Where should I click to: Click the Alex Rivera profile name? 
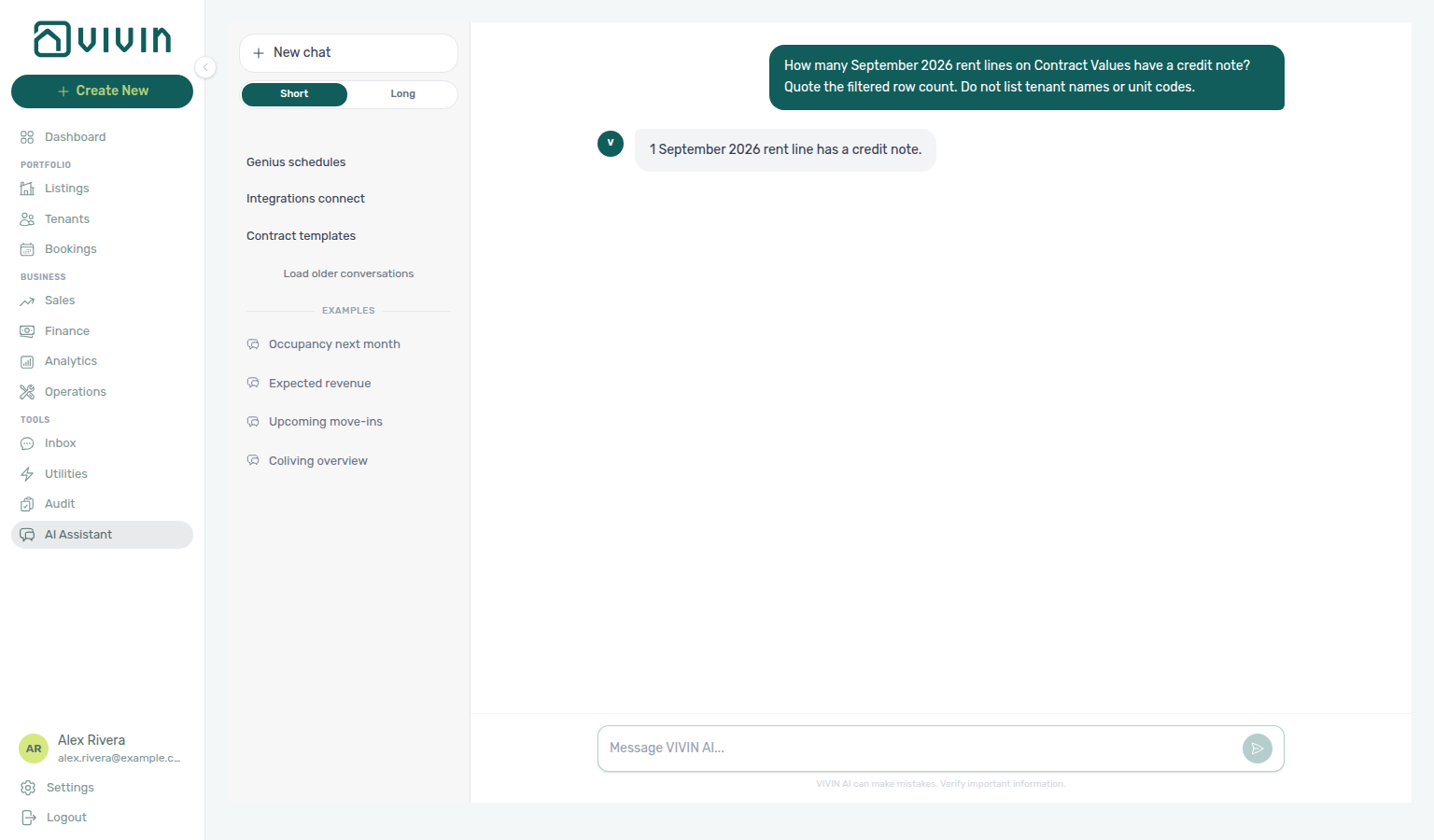[91, 740]
